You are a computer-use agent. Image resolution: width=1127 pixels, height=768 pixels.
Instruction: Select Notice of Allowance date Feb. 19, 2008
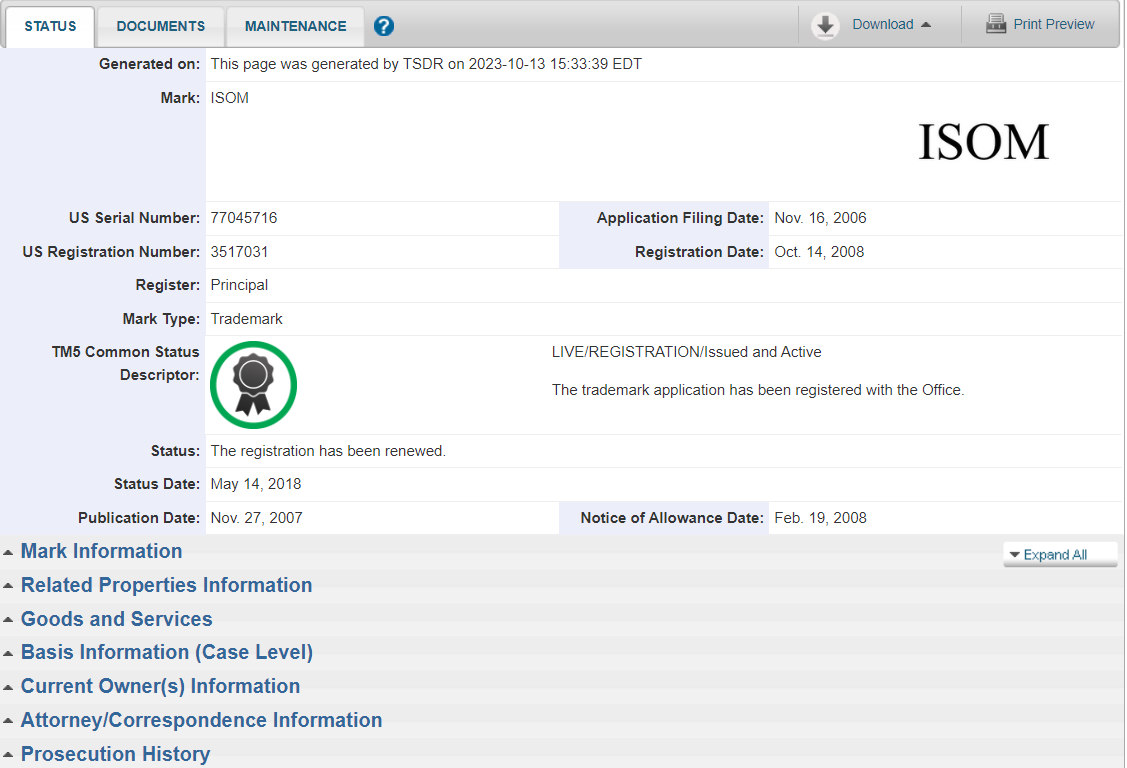[820, 518]
